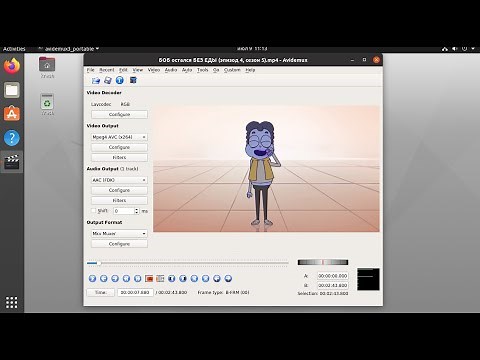Open Ubuntu Software from the dock
The image size is (480, 360).
tap(12, 114)
